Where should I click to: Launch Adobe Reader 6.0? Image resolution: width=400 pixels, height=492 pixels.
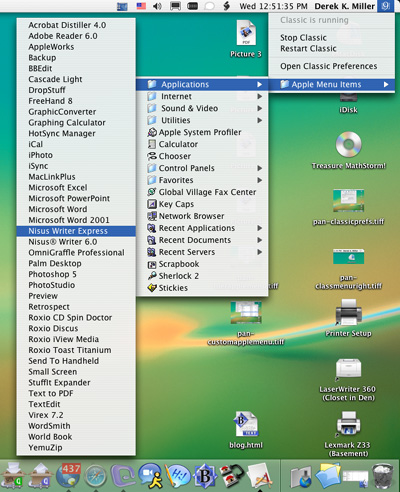pyautogui.click(x=76, y=36)
